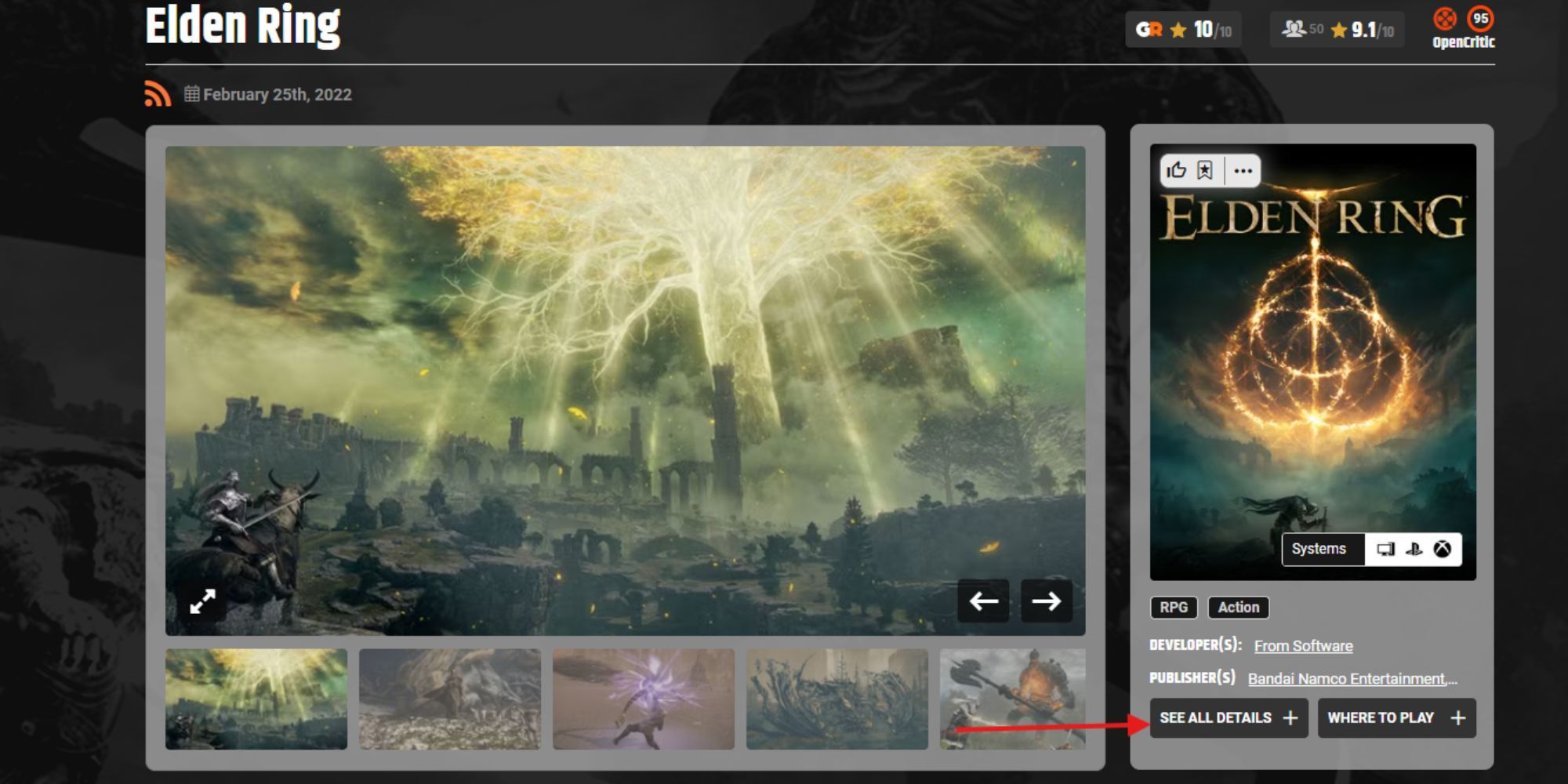This screenshot has width=1568, height=784.
Task: Click the OpenCritic 95 score badge
Action: pos(1480,18)
